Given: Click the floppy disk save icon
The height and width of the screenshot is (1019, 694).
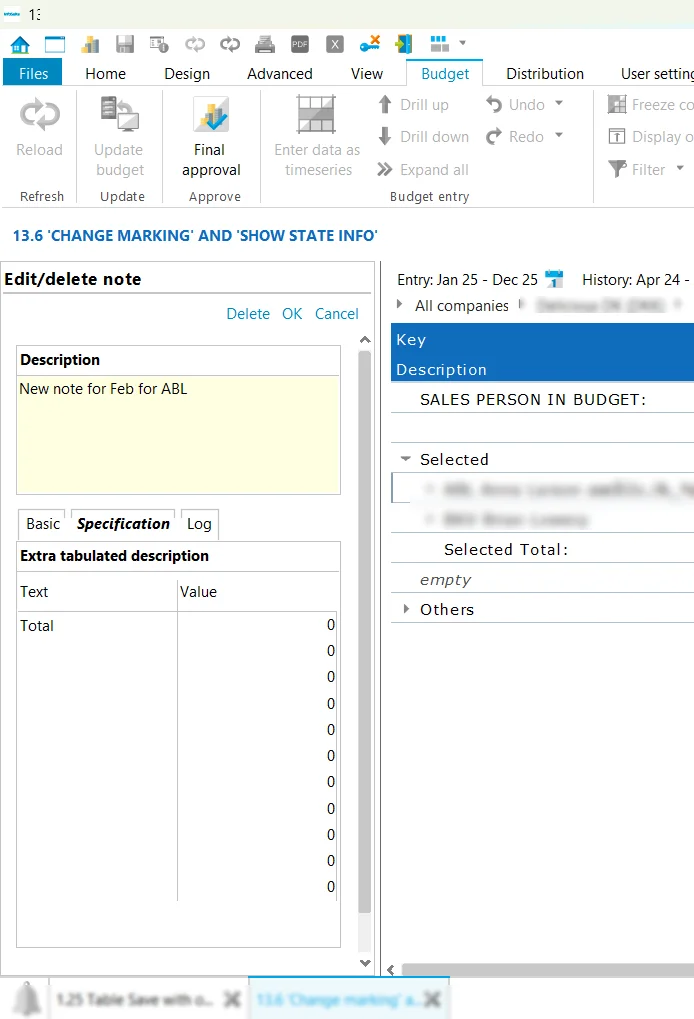Looking at the screenshot, I should point(125,45).
